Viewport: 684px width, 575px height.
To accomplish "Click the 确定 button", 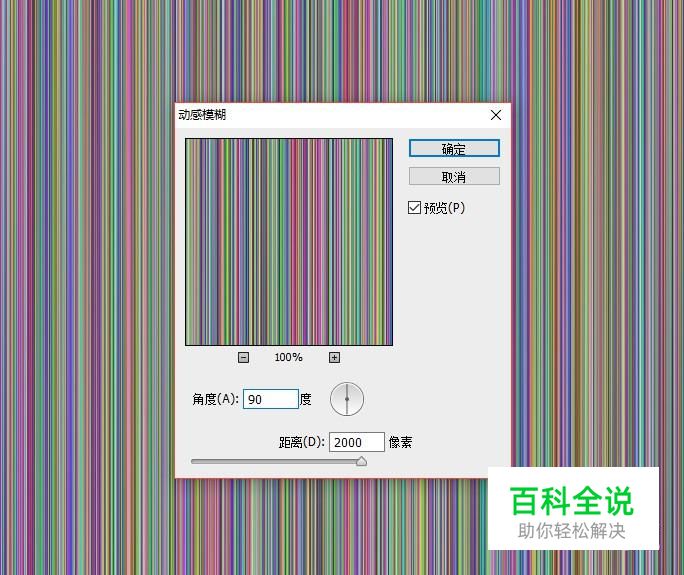I will coord(454,148).
